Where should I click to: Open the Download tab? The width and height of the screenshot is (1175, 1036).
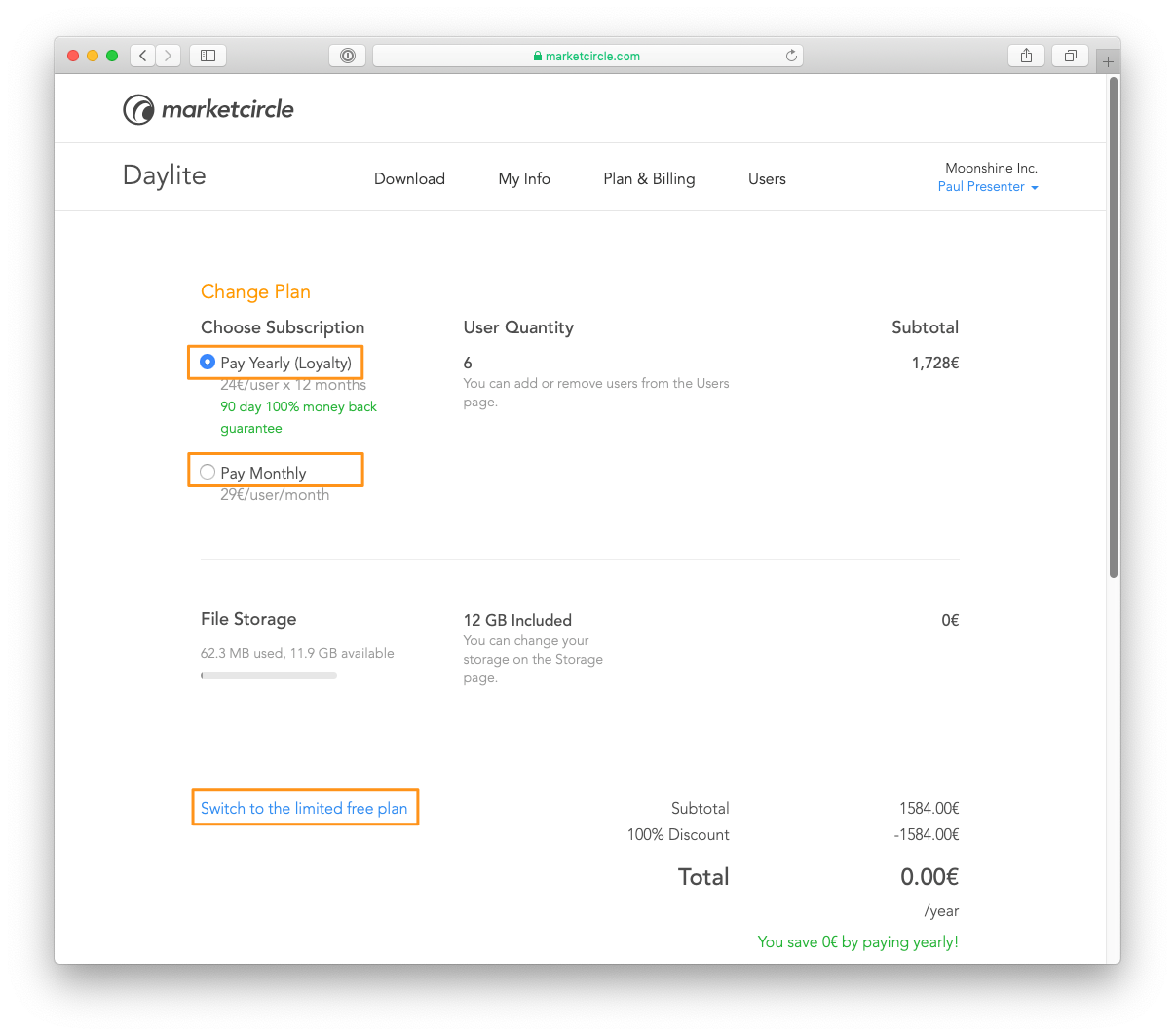[x=409, y=178]
